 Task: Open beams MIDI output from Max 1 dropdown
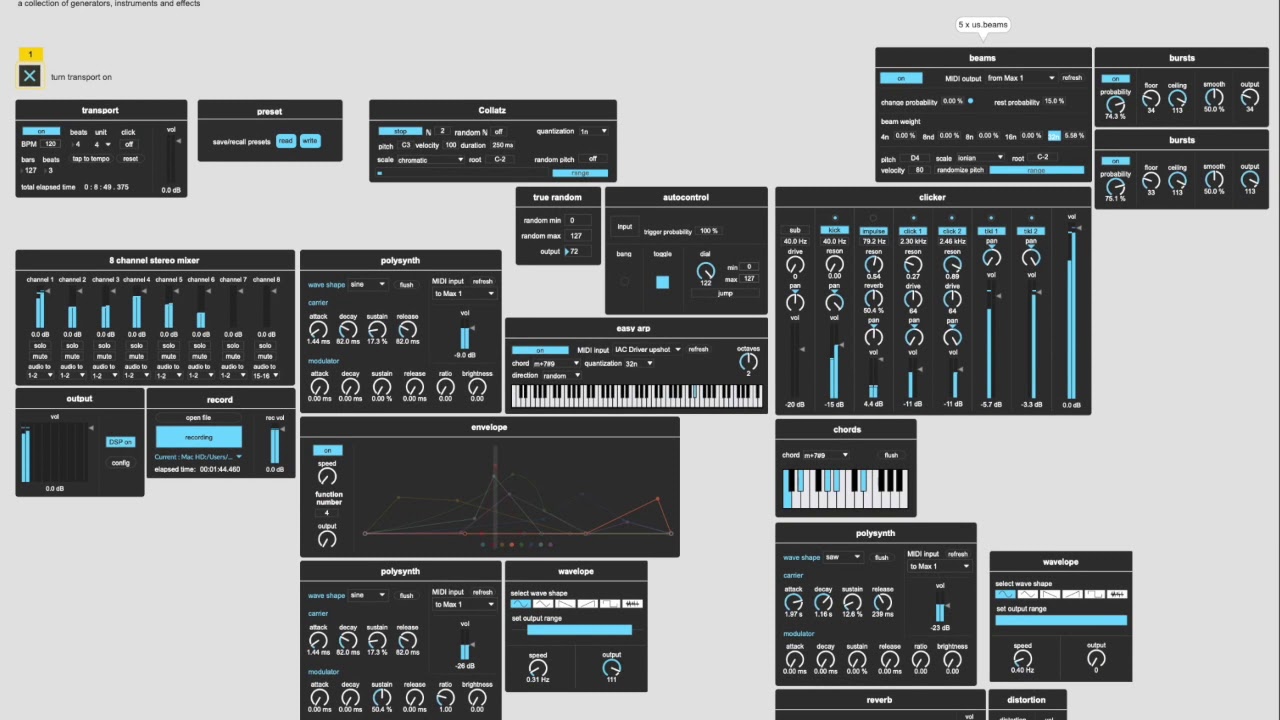pos(1020,78)
